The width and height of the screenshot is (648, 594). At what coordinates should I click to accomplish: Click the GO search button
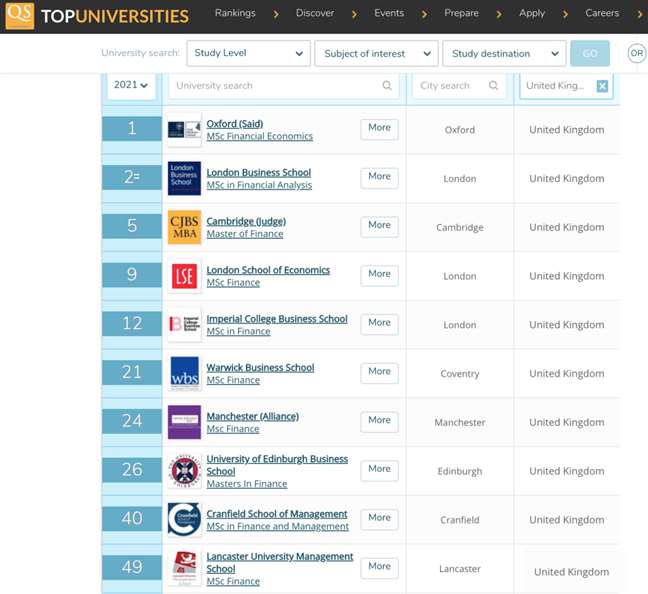pos(590,53)
